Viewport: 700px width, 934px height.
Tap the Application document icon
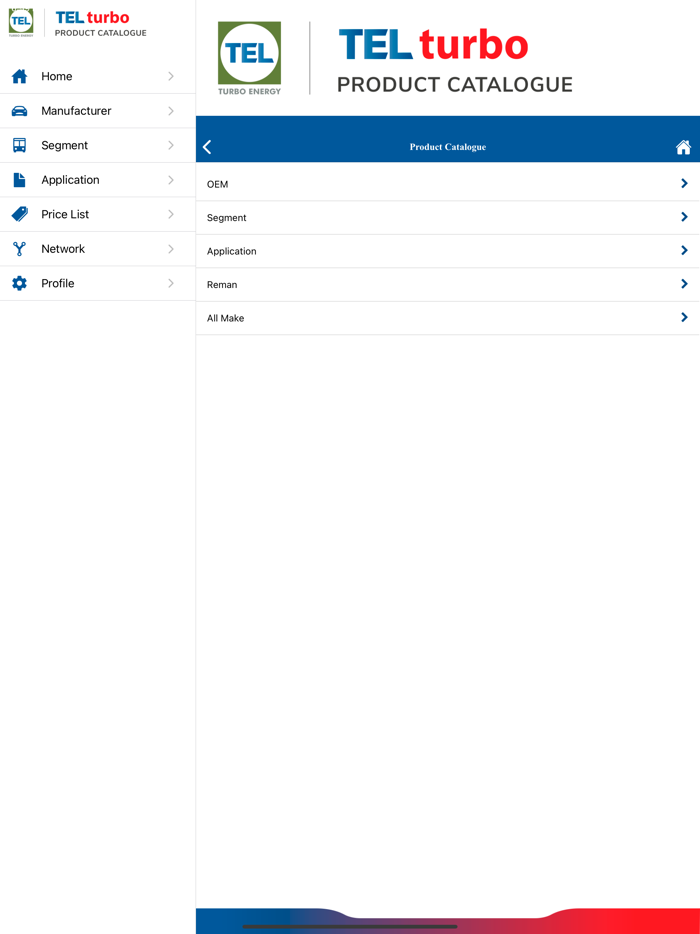tap(20, 180)
